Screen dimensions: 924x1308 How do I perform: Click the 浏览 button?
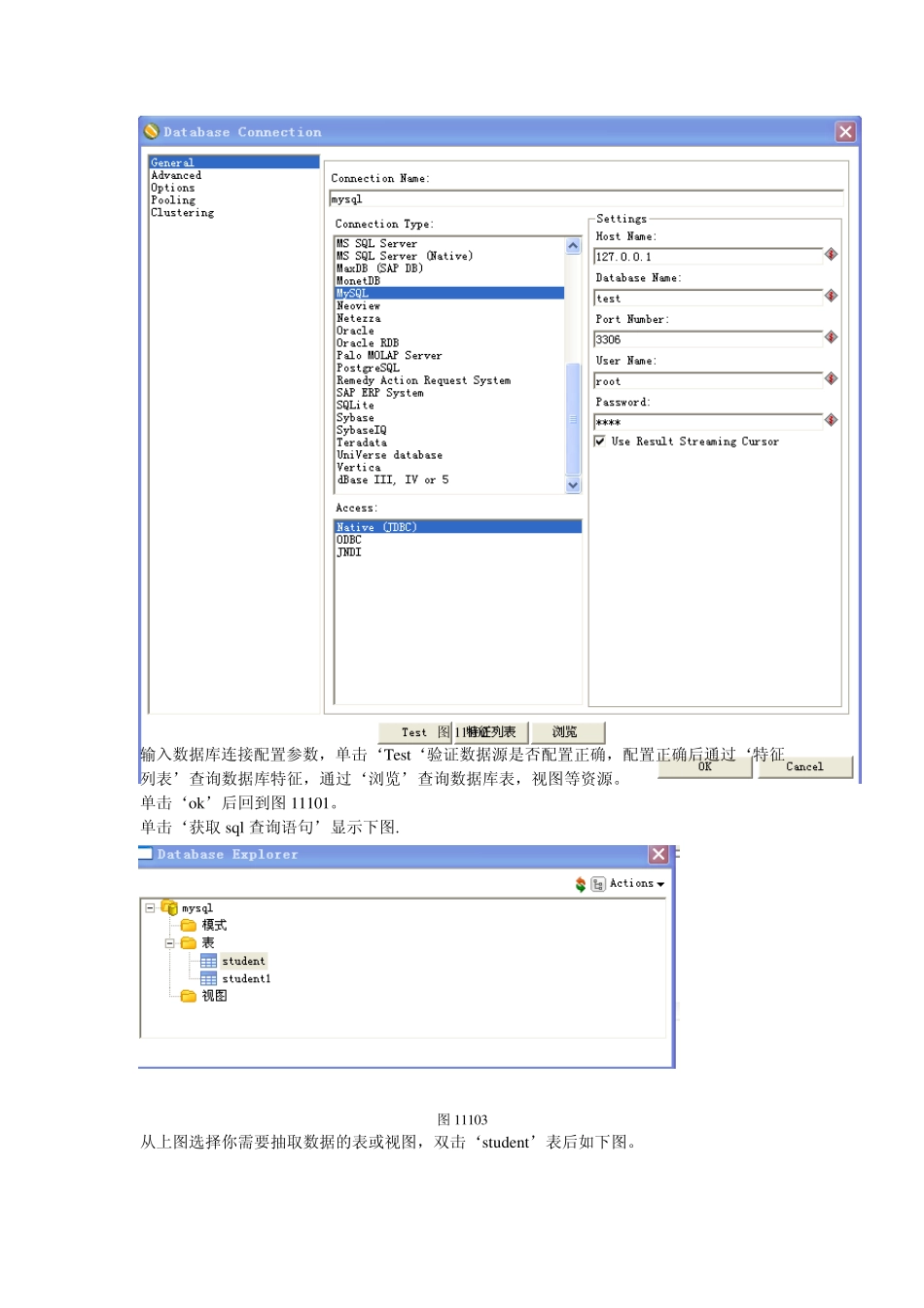point(568,732)
